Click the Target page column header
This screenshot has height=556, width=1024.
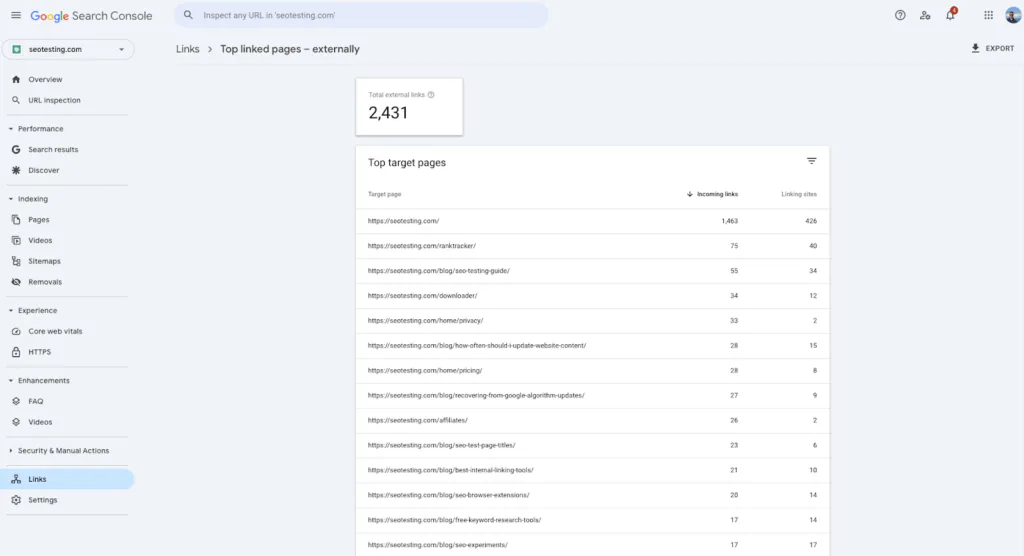point(385,194)
